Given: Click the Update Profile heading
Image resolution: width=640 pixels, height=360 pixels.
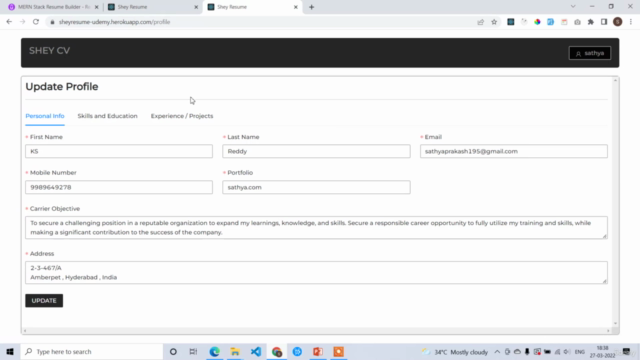Looking at the screenshot, I should coord(62,87).
